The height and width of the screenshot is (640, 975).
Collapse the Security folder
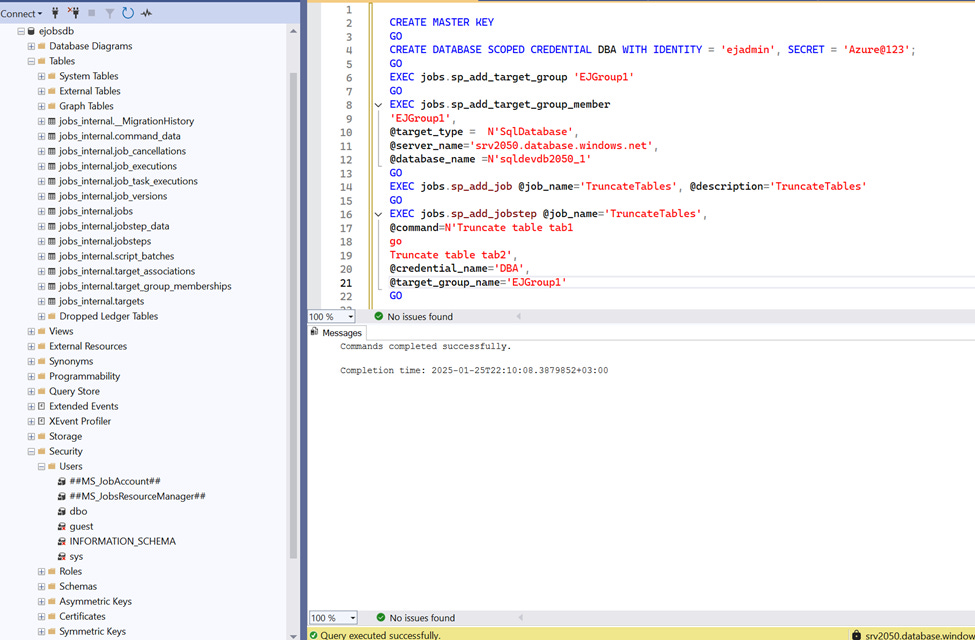[31, 451]
